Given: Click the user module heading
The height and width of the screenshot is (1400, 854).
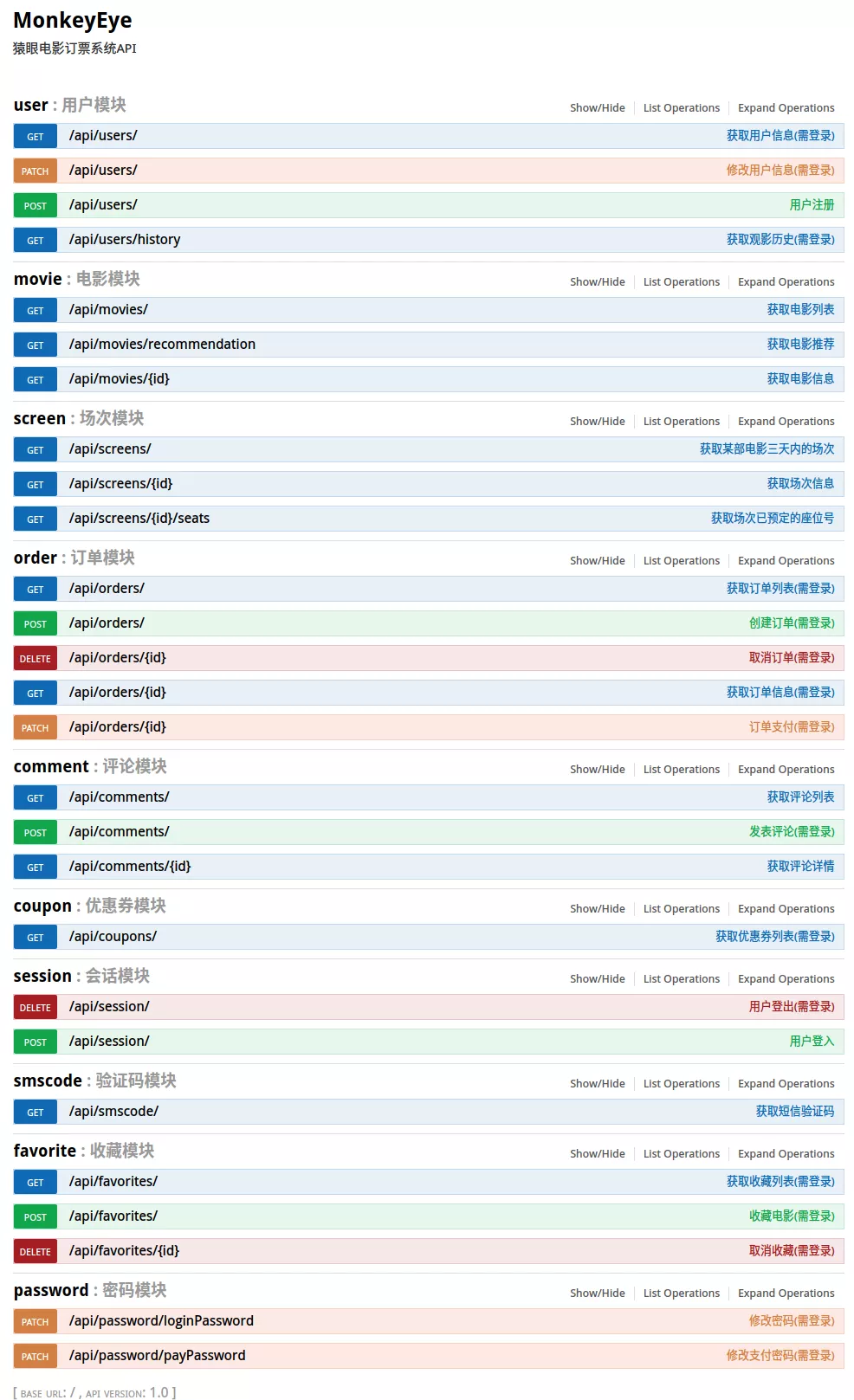Looking at the screenshot, I should tap(70, 105).
